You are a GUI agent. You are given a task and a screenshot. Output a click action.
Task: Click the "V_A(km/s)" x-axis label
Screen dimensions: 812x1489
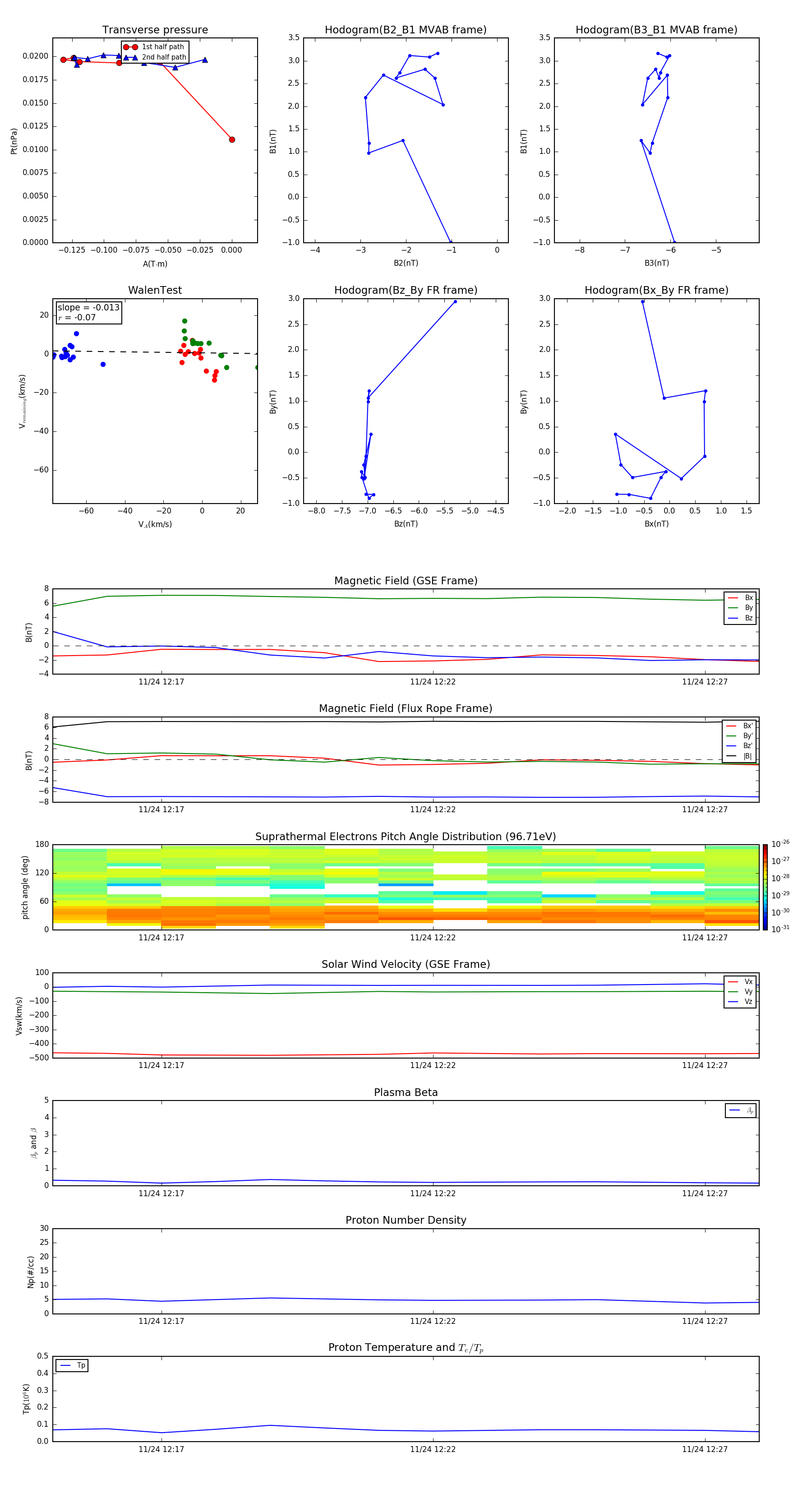155,524
